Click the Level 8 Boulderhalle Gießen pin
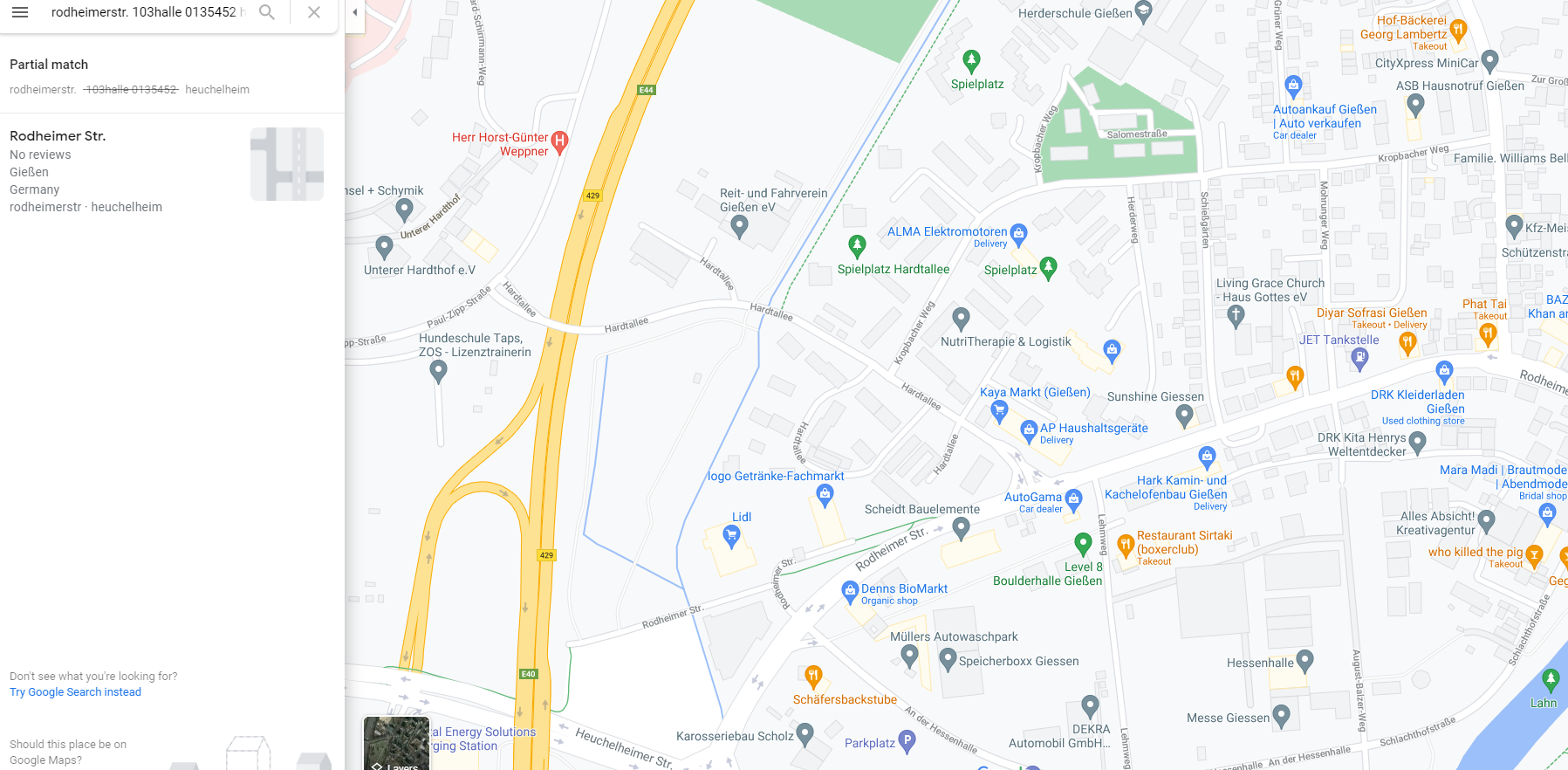Screen dimensions: 1568x770 point(1083,544)
